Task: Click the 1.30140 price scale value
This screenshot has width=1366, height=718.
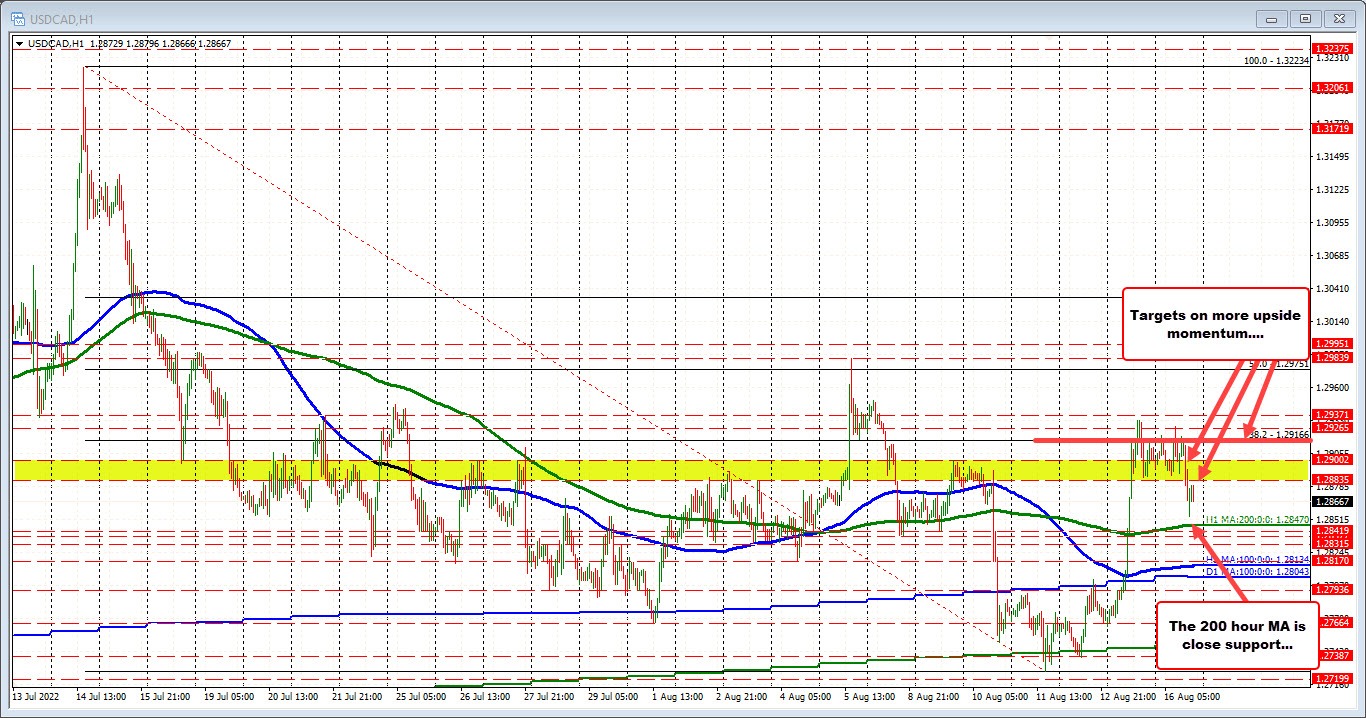Action: (x=1334, y=321)
